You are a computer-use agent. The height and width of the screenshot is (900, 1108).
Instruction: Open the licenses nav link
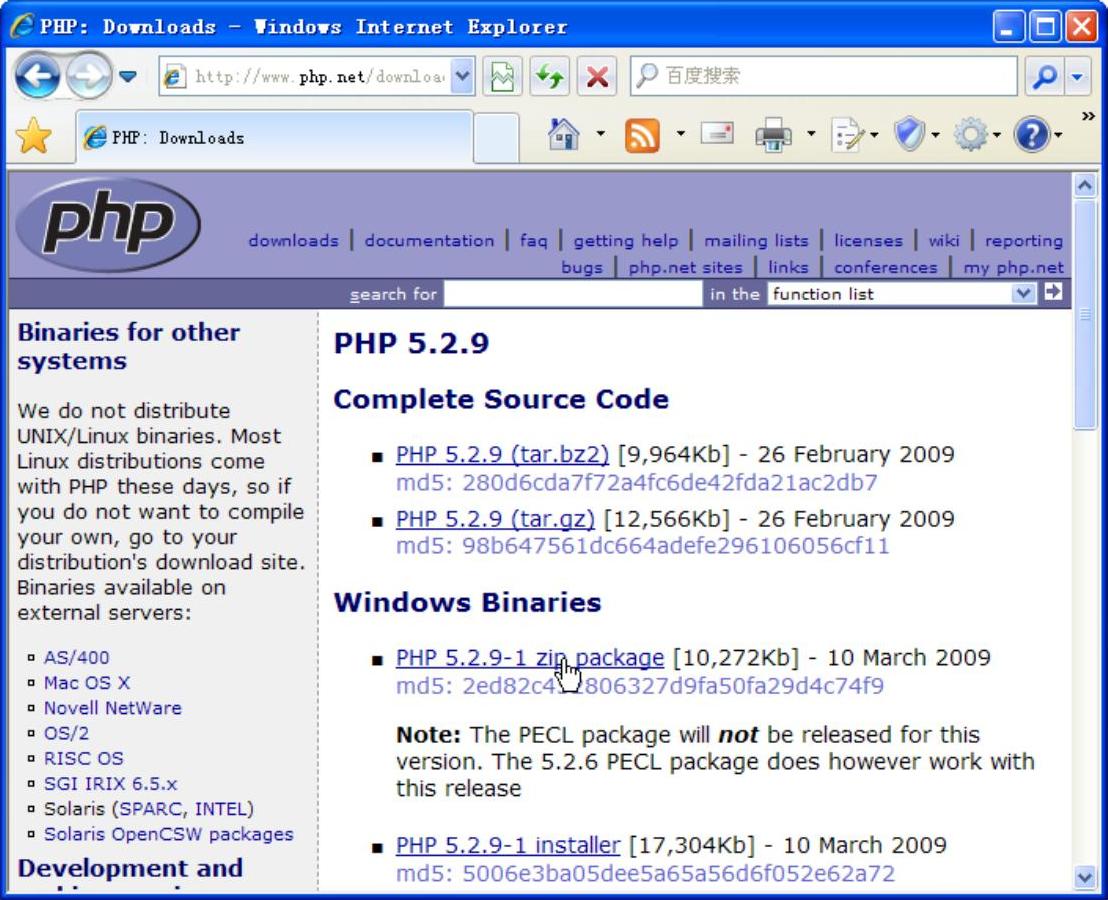click(x=868, y=241)
